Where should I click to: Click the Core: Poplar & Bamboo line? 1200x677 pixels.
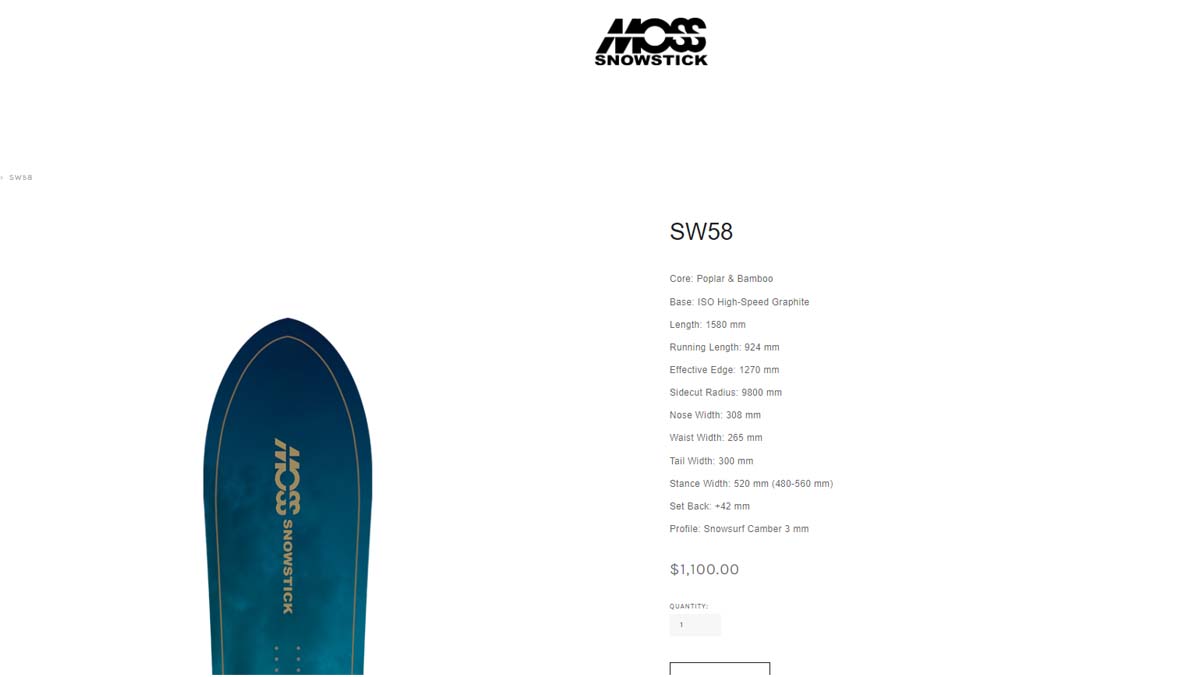click(x=721, y=279)
